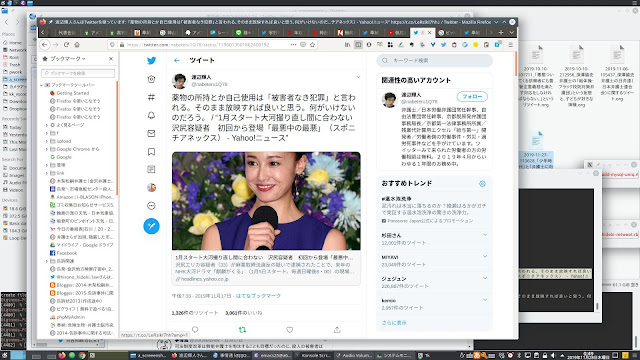Click the blue compose tweet button
Image resolution: width=640 pixels, height=360 pixels.
pos(151,226)
